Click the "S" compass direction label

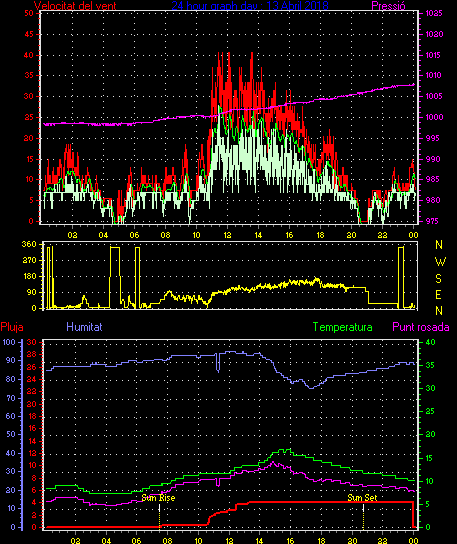439,279
